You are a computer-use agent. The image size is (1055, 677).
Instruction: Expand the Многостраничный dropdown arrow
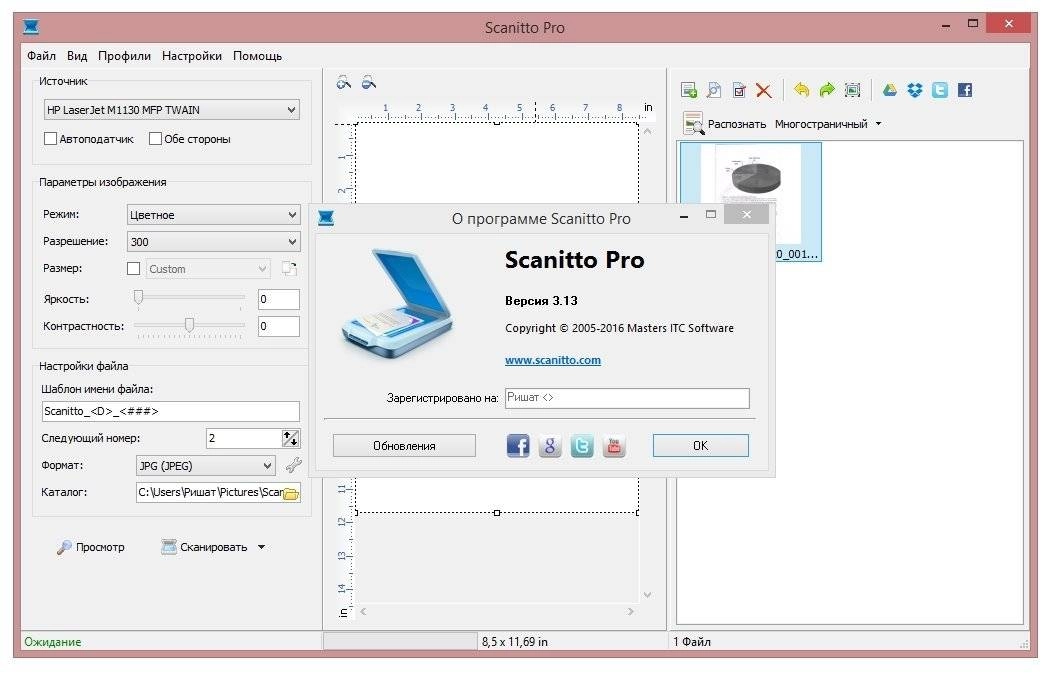(x=878, y=124)
